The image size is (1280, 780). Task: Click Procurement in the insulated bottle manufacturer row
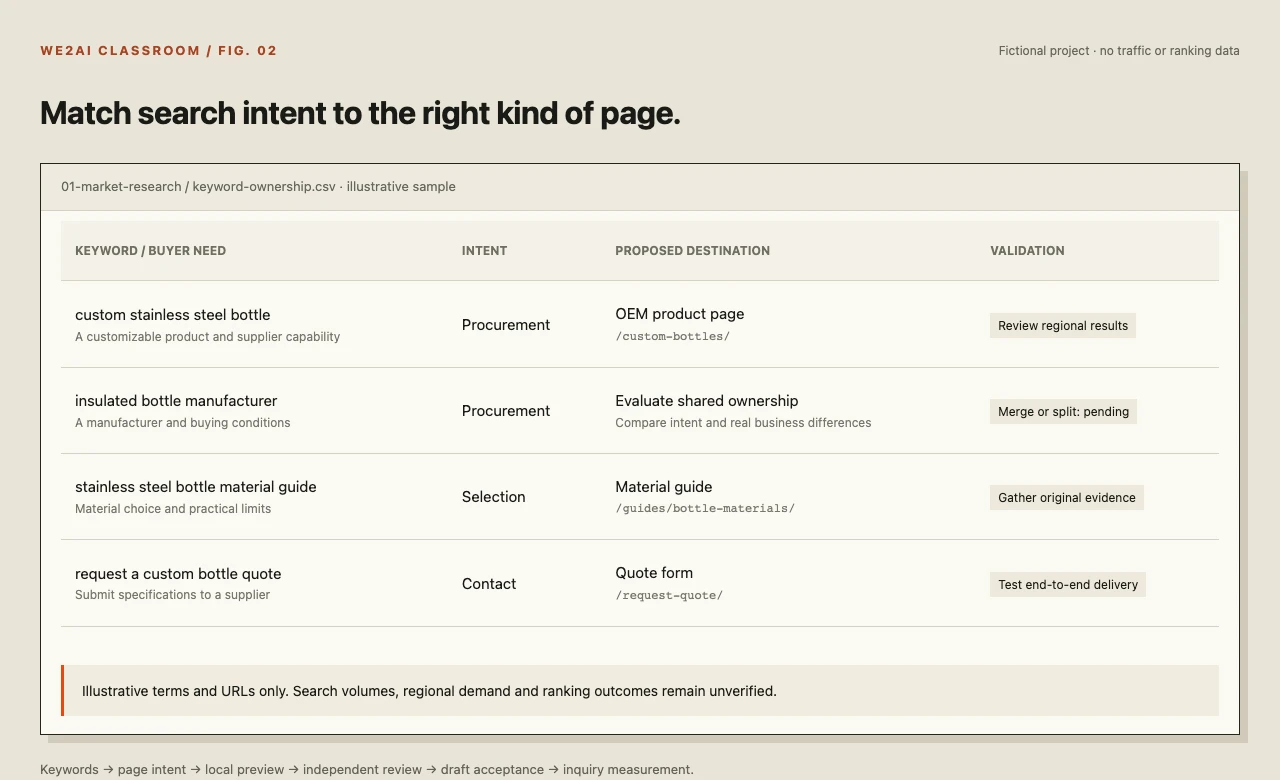[506, 411]
